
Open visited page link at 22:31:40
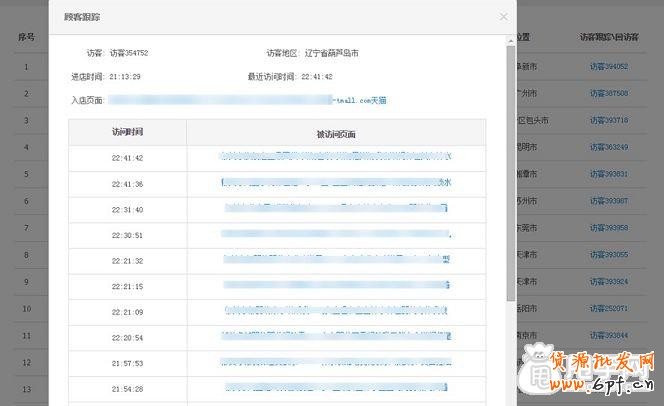tap(336, 209)
